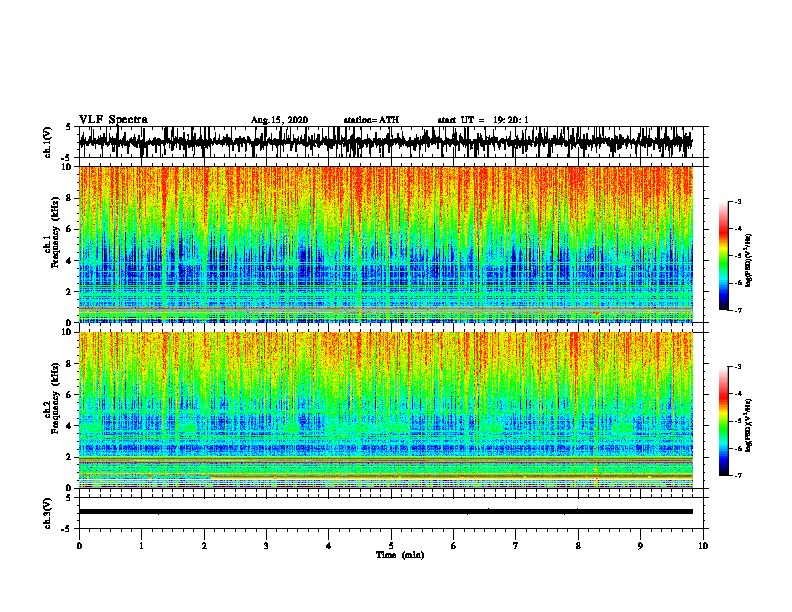This screenshot has height=612, width=792.
Task: Click the time axis tick label "6"
Action: tap(454, 546)
